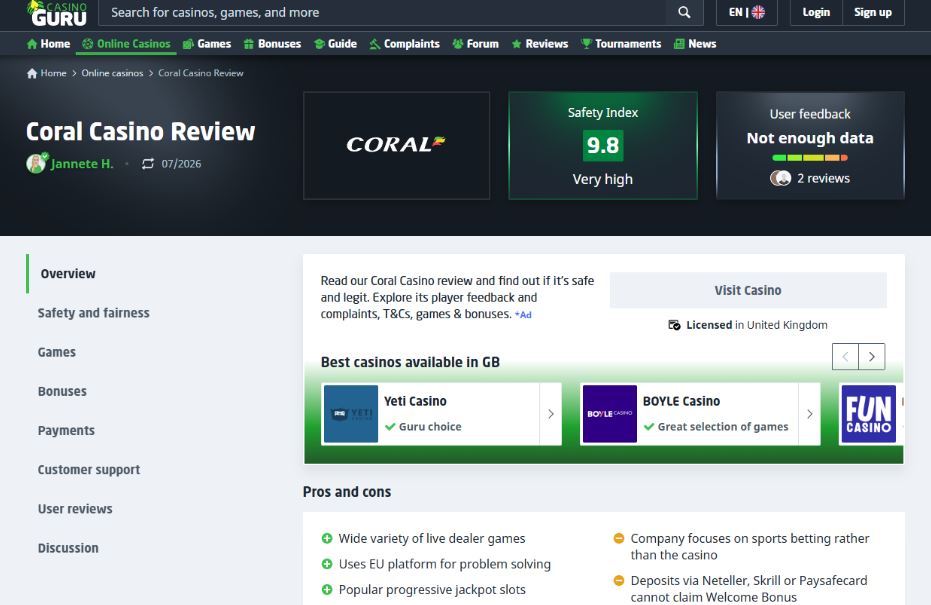
Task: Click the 'Not enough data' text
Action: [x=810, y=138]
